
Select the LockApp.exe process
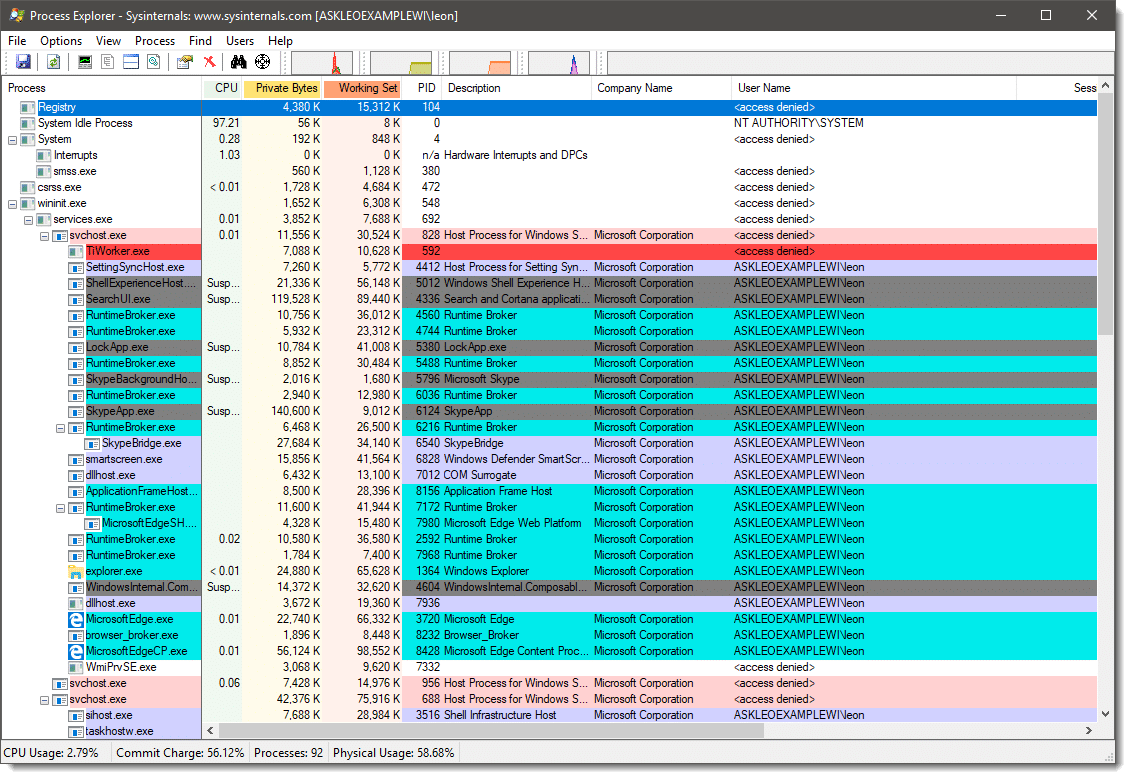click(x=117, y=348)
